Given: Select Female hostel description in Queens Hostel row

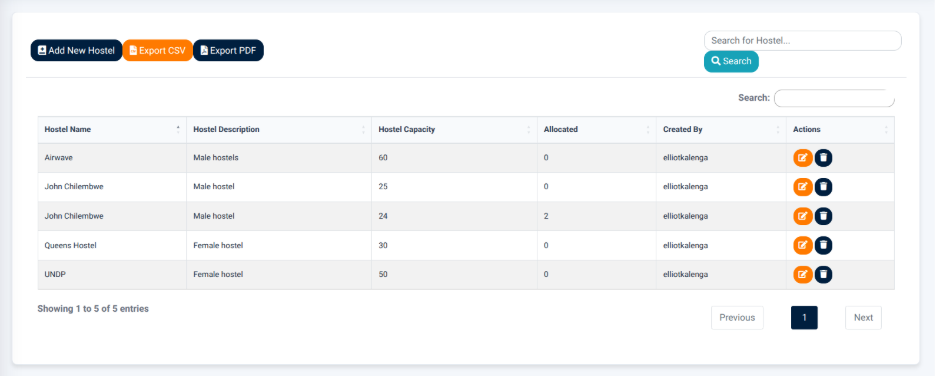Looking at the screenshot, I should [x=218, y=245].
